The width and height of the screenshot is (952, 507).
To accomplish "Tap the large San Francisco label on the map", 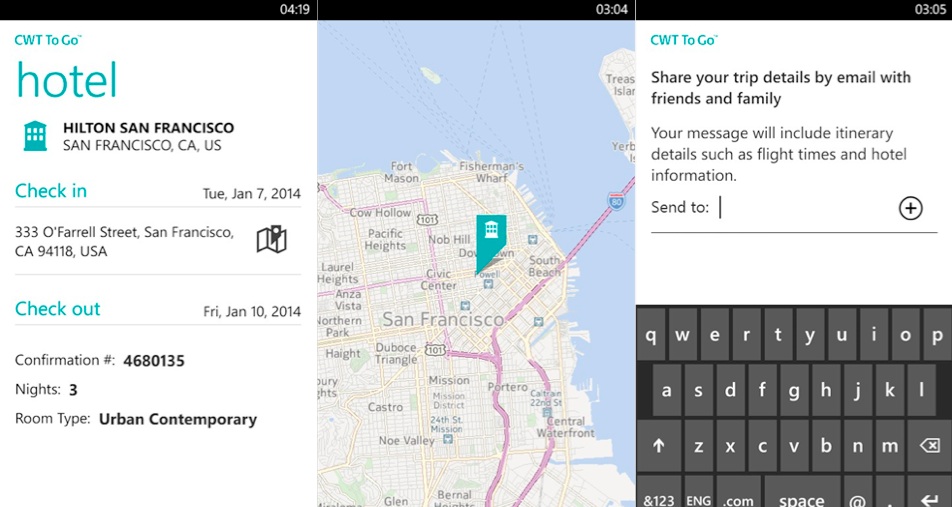I will [443, 319].
